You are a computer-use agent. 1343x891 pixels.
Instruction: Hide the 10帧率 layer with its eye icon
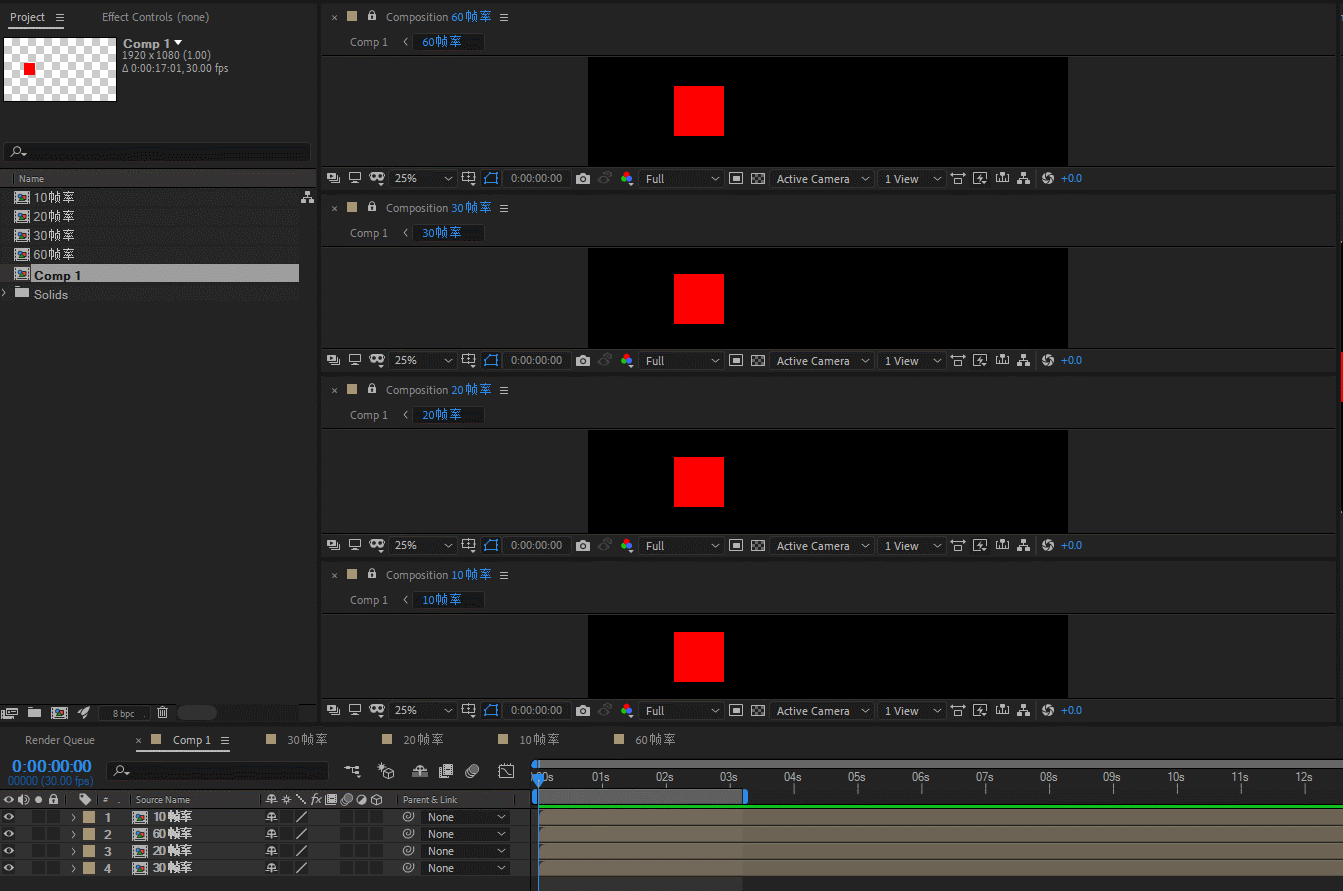9,817
